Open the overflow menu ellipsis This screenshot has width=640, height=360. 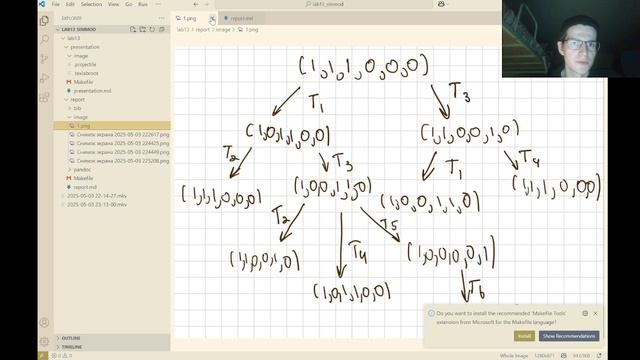pos(158,4)
